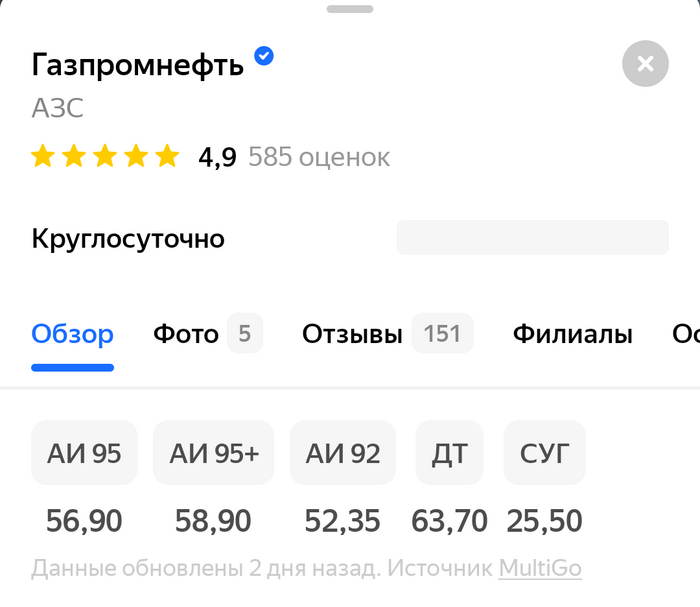Tap the 4,9 rating score
The width and height of the screenshot is (700, 607).
[x=217, y=157]
